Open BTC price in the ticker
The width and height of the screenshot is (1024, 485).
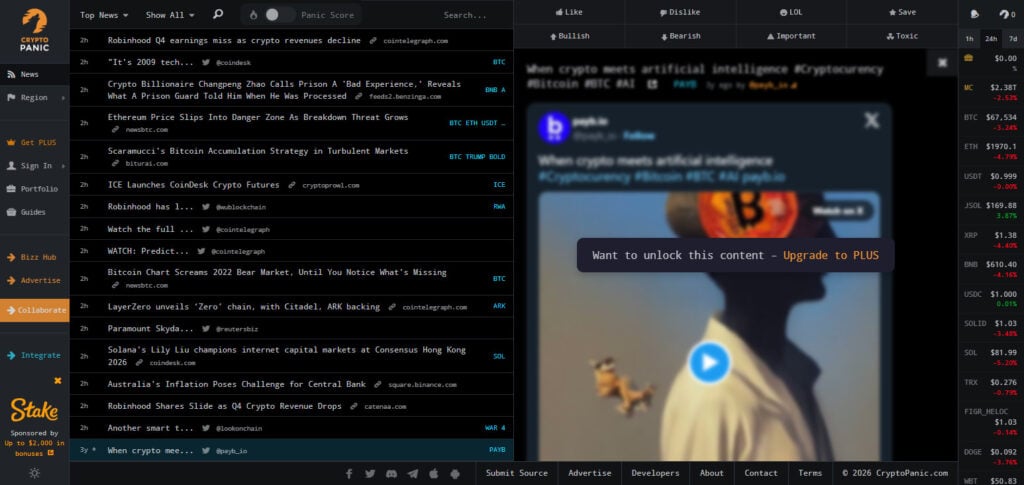click(x=991, y=122)
